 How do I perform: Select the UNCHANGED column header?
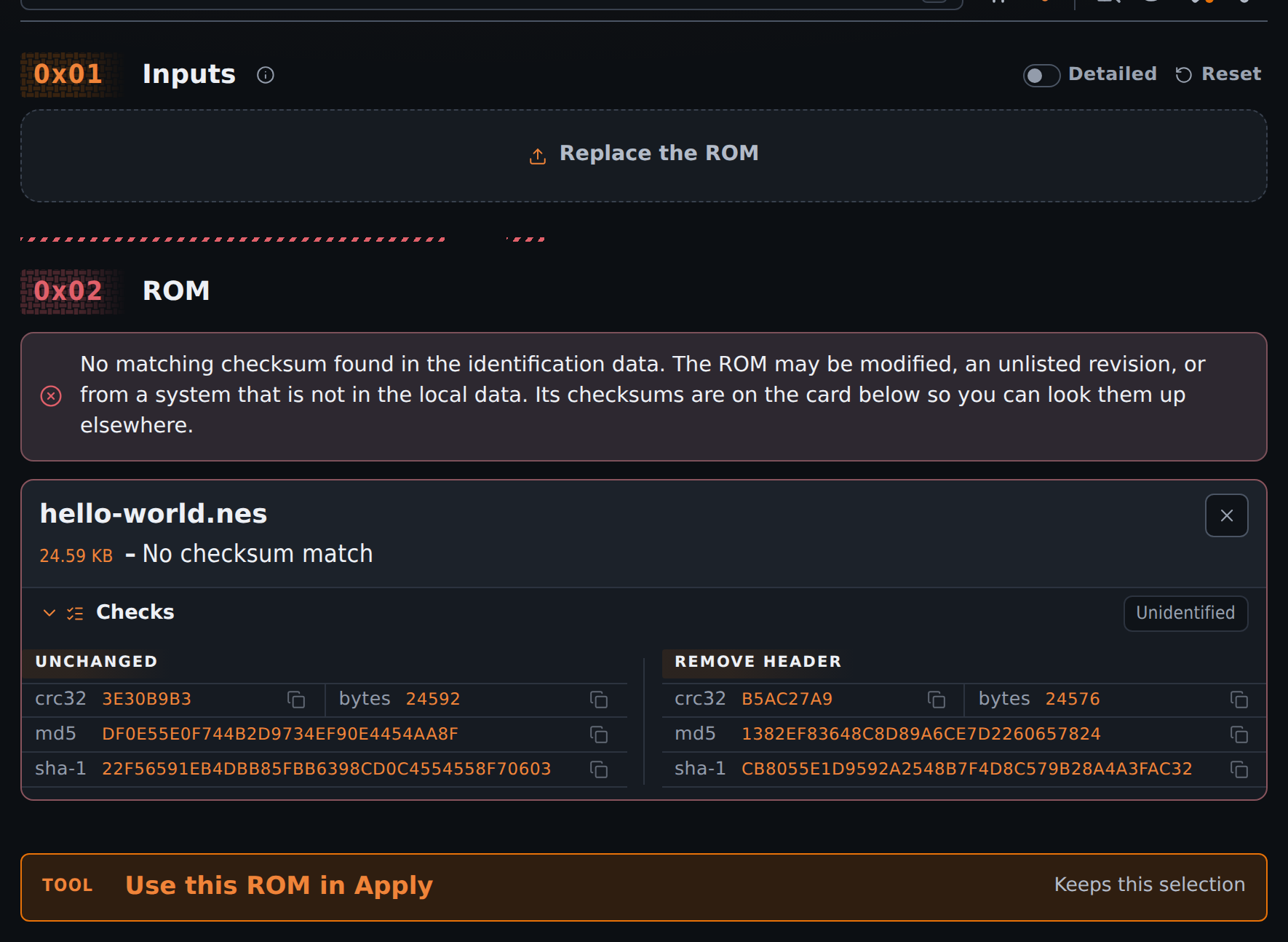click(96, 662)
